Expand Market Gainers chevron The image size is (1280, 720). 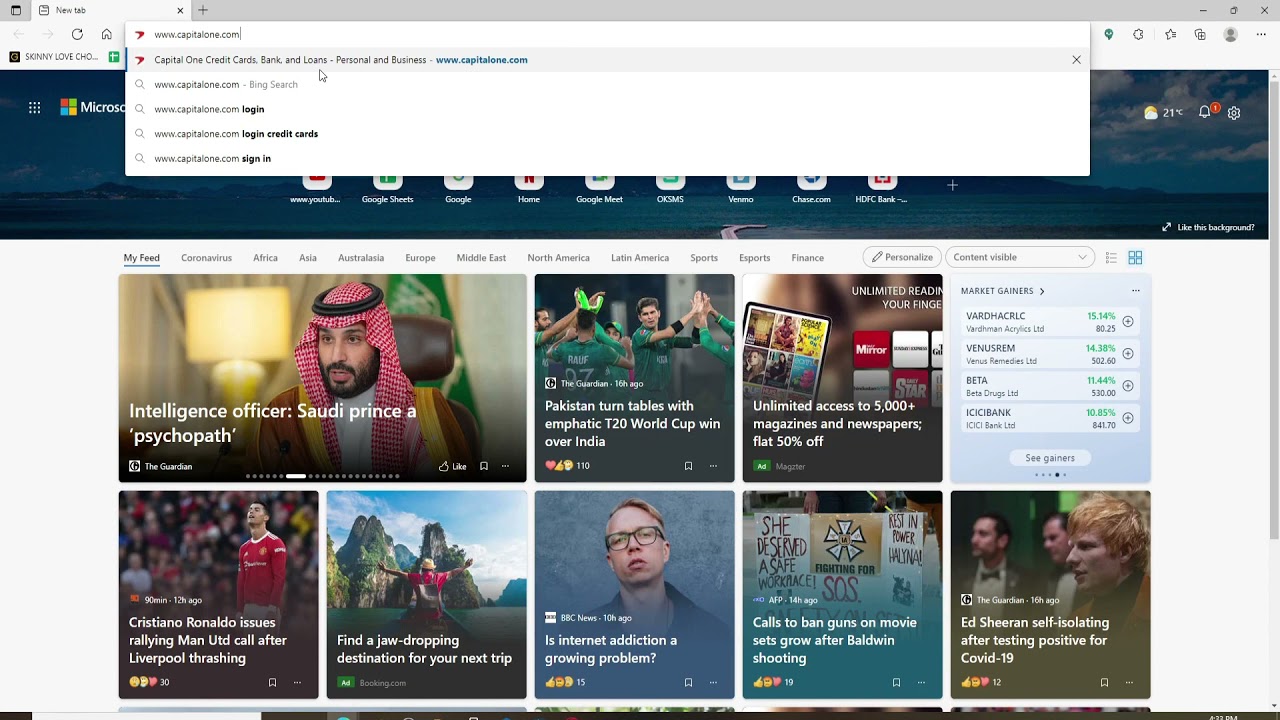pos(1042,291)
